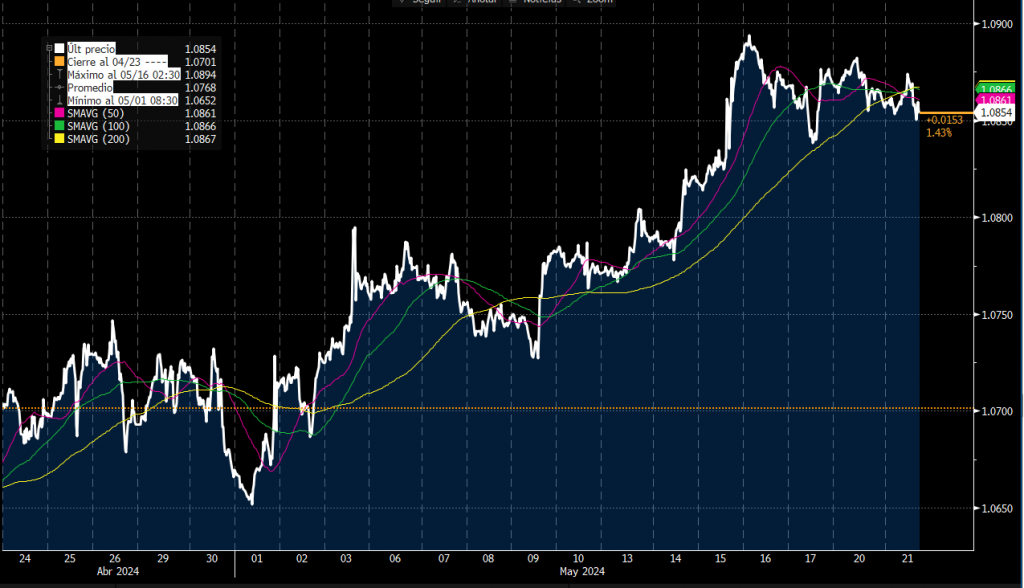The image size is (1024, 588).
Task: Select the Últ precio legend label
Action: tap(91, 48)
